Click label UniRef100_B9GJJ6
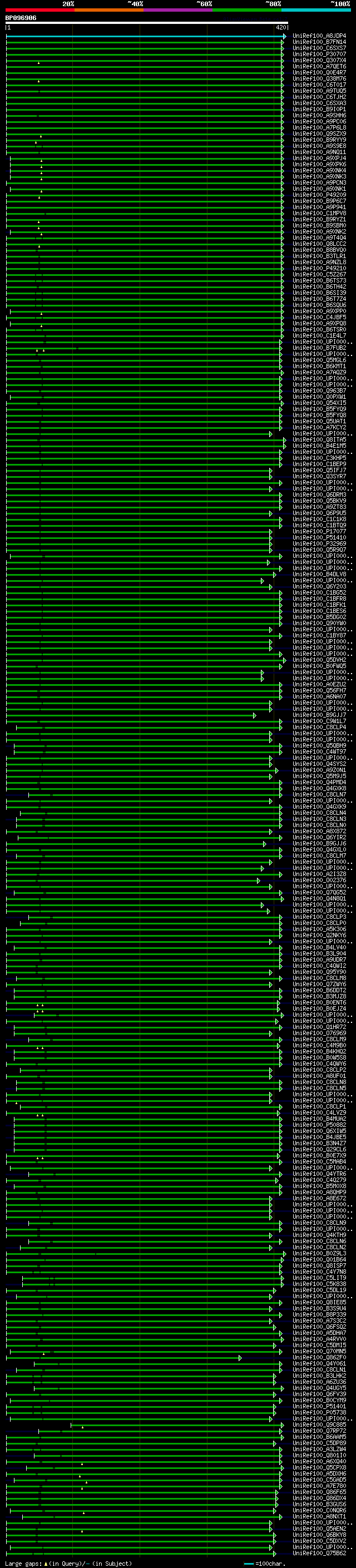The height and width of the screenshot is (1568, 356). point(319,843)
